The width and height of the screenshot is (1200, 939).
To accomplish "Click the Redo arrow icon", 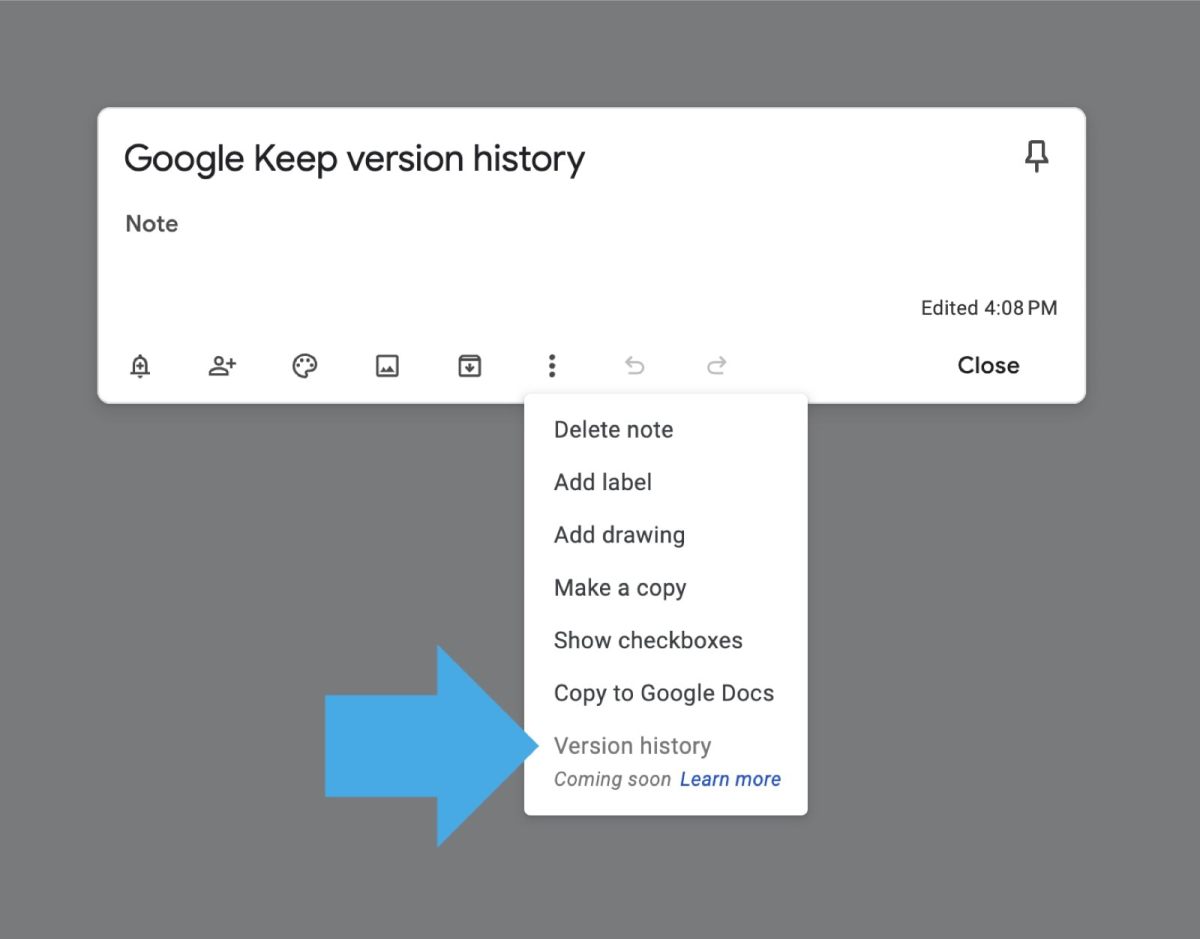I will pyautogui.click(x=717, y=366).
